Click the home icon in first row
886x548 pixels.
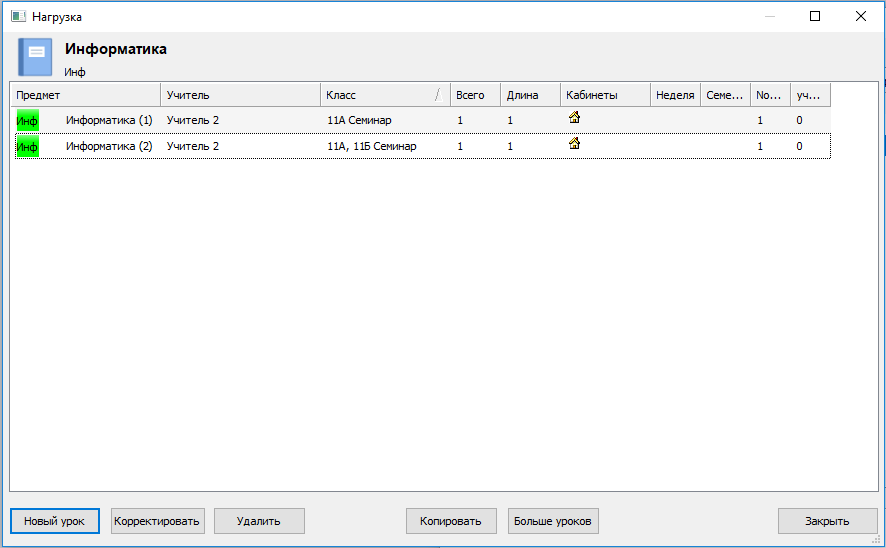[x=574, y=118]
